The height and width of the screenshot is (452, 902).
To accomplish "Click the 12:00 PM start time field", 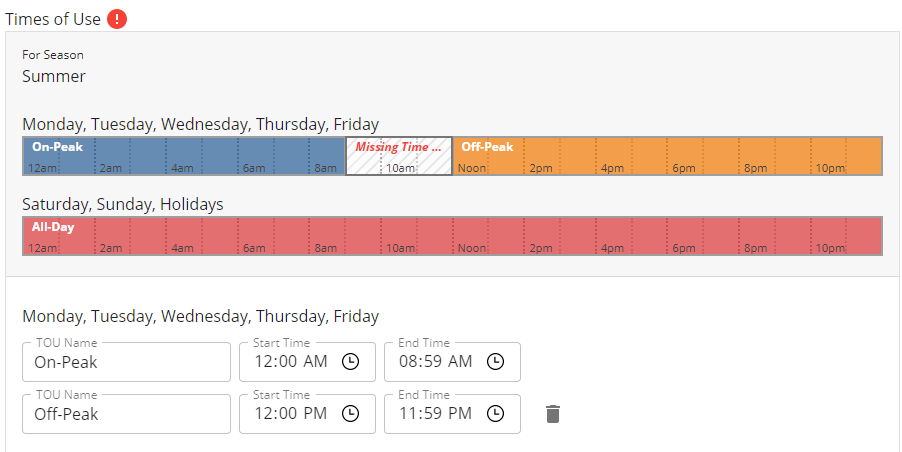I will (x=290, y=414).
